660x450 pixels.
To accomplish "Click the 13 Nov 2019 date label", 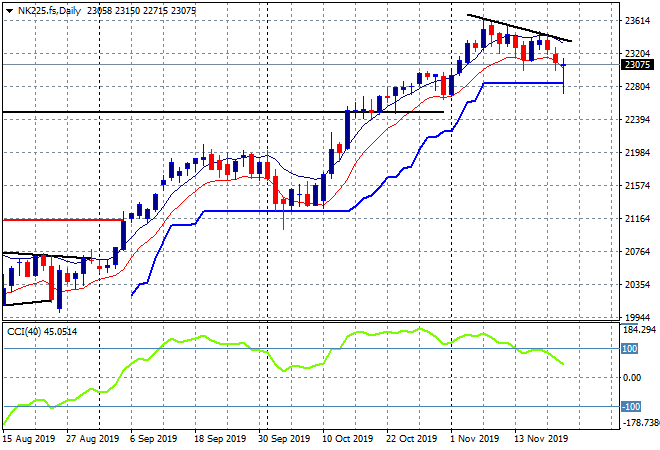I will pyautogui.click(x=541, y=439).
